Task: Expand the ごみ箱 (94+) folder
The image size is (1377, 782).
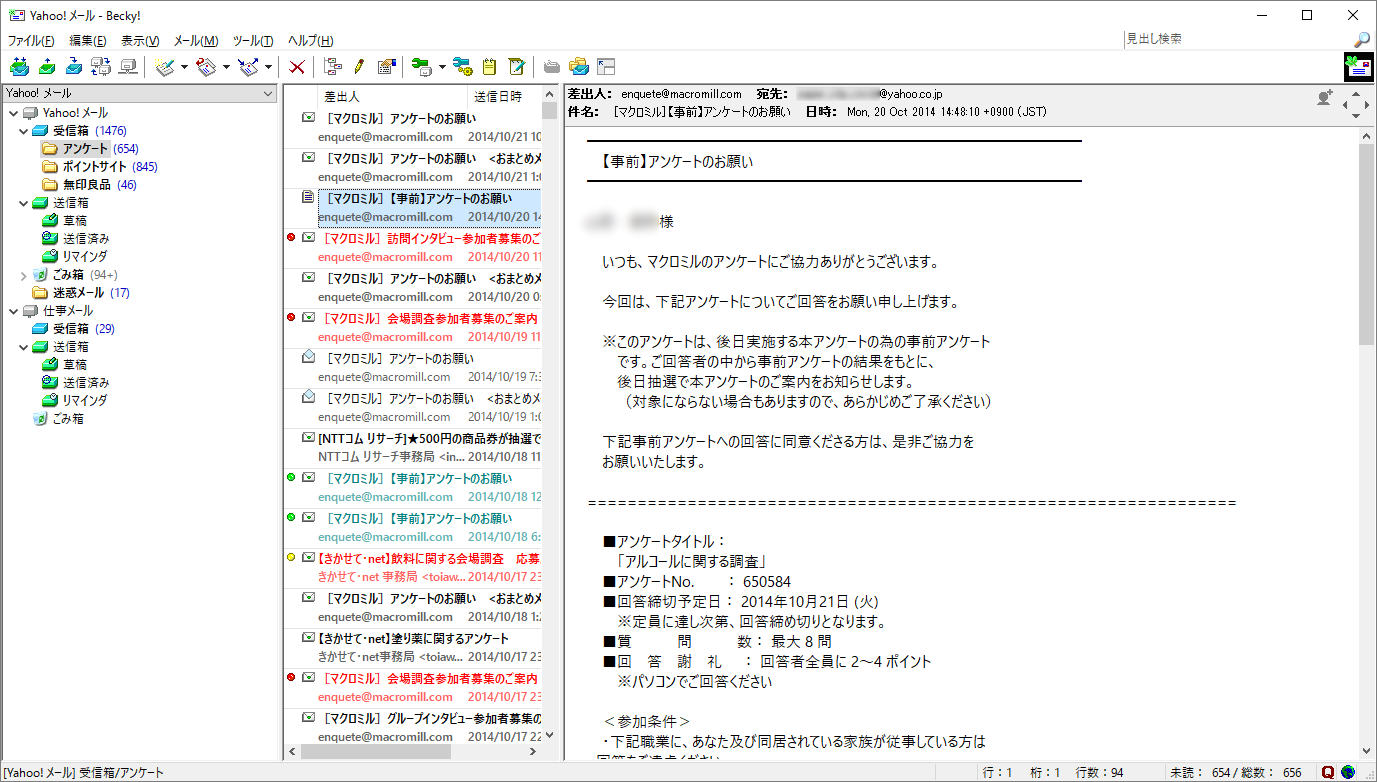Action: [x=23, y=275]
